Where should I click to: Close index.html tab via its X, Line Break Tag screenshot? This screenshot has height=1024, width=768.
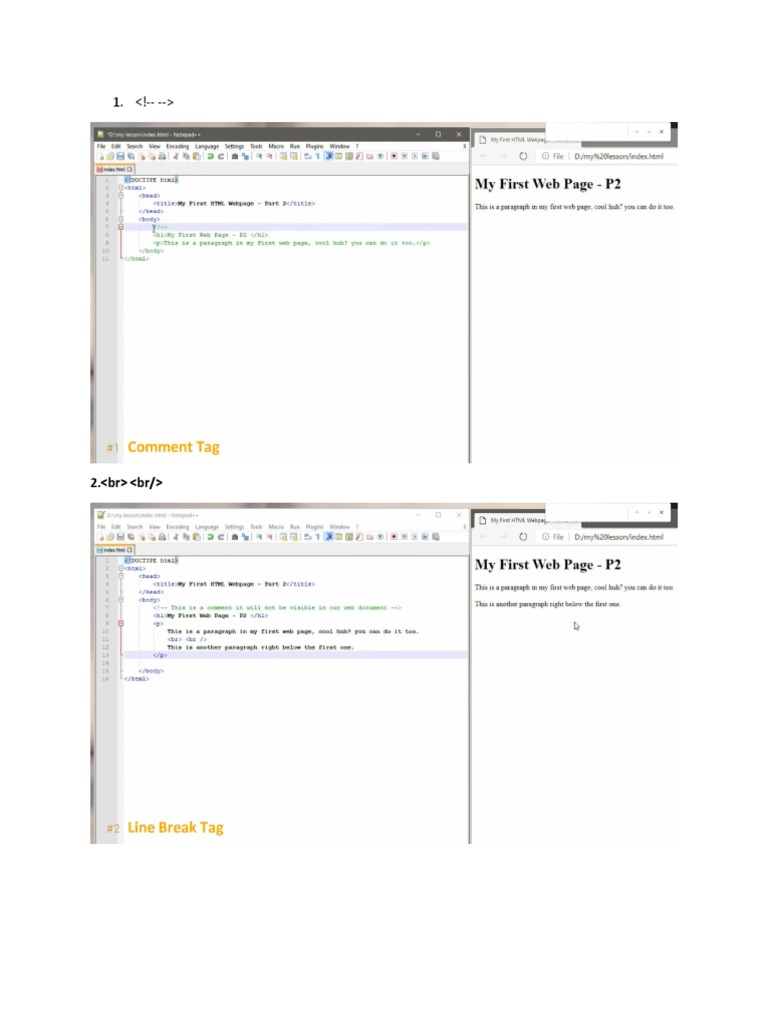(x=130, y=550)
